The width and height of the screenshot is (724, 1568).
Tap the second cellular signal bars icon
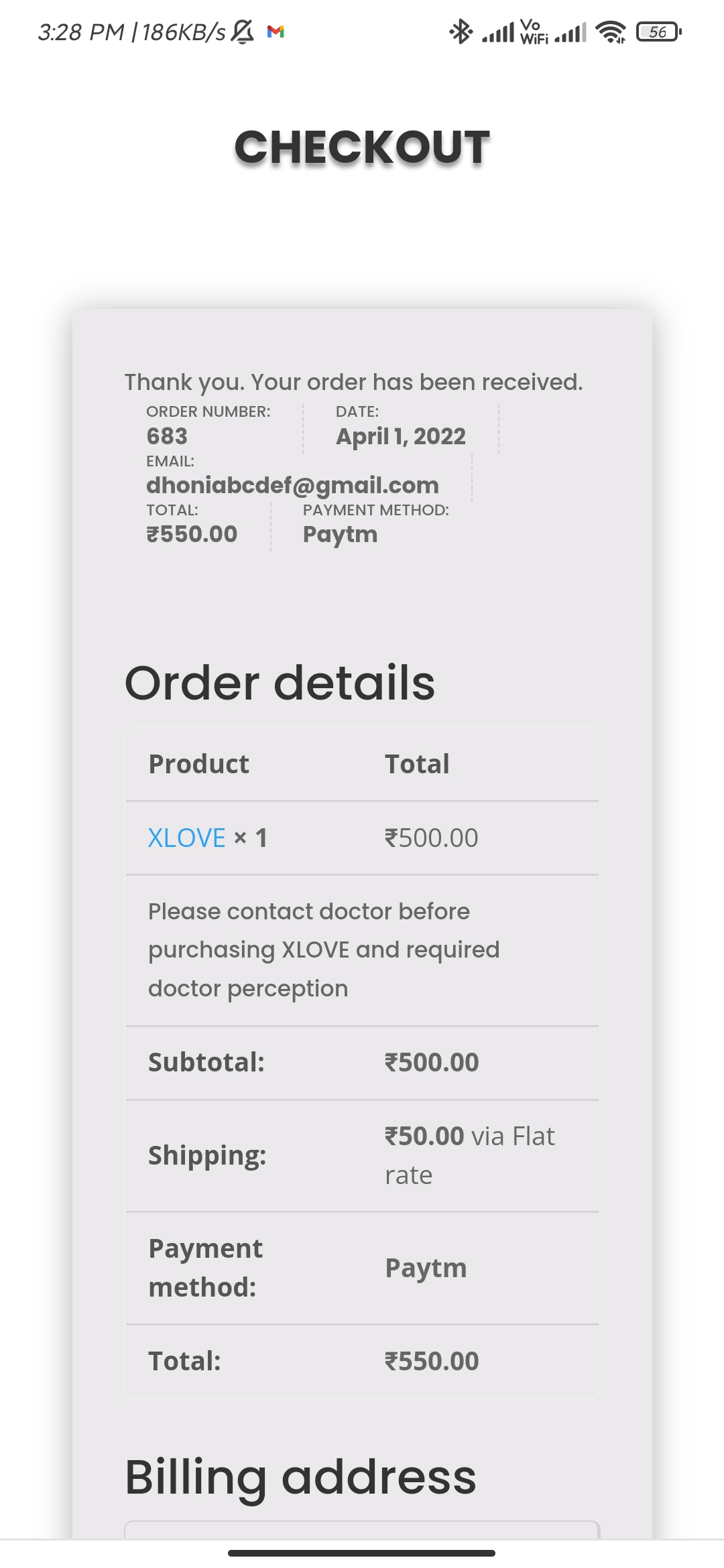(x=570, y=32)
